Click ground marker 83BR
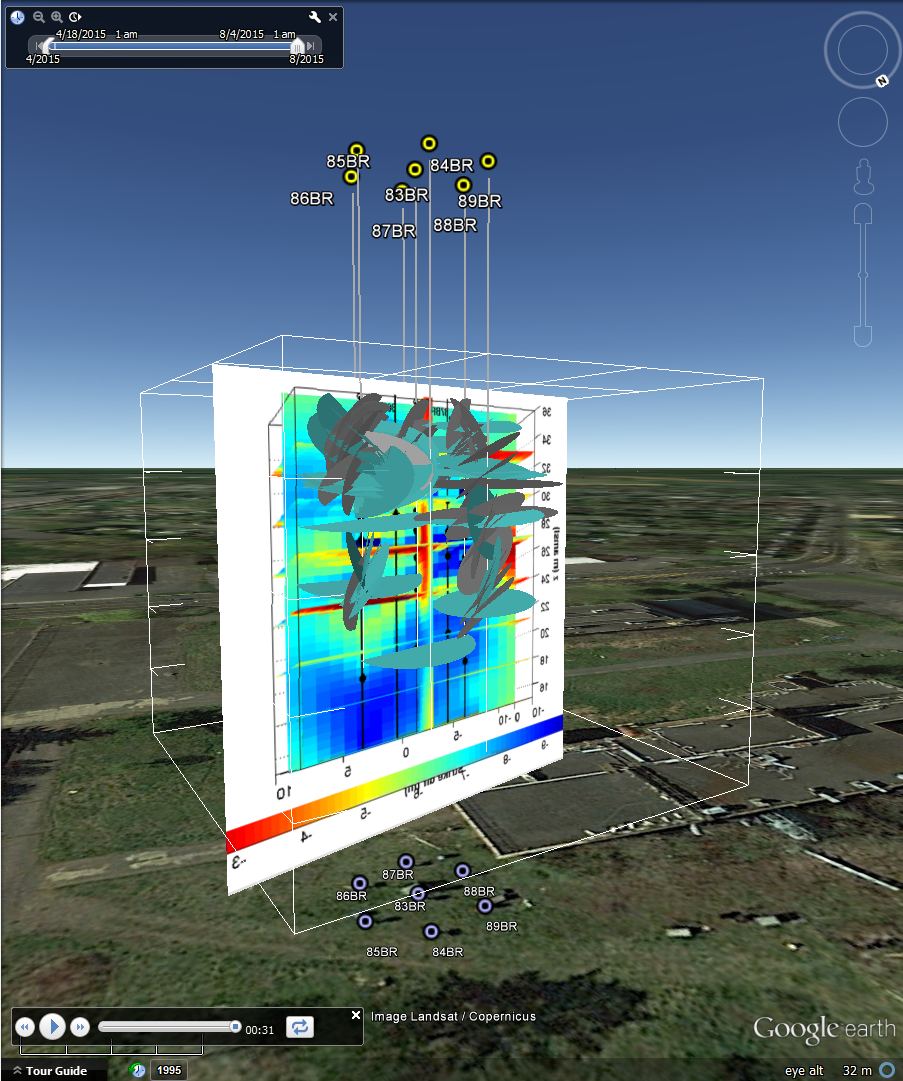The image size is (903, 1081). pos(418,893)
